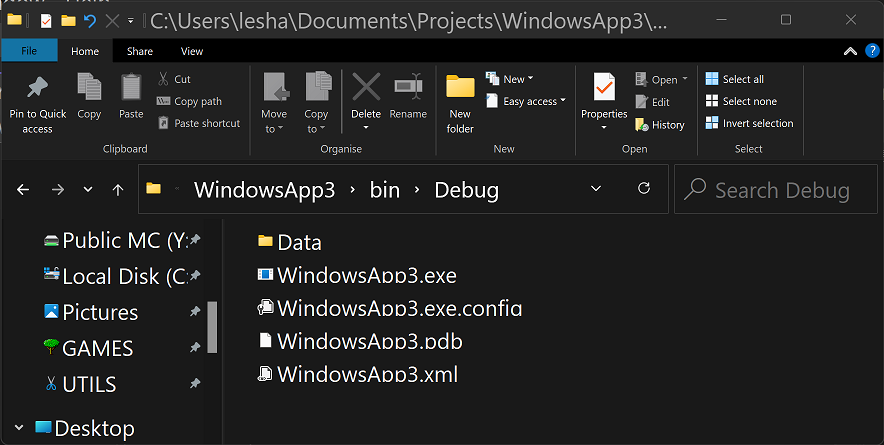The image size is (884, 445).
Task: Select WindowsApp3.exe file
Action: coord(357,275)
